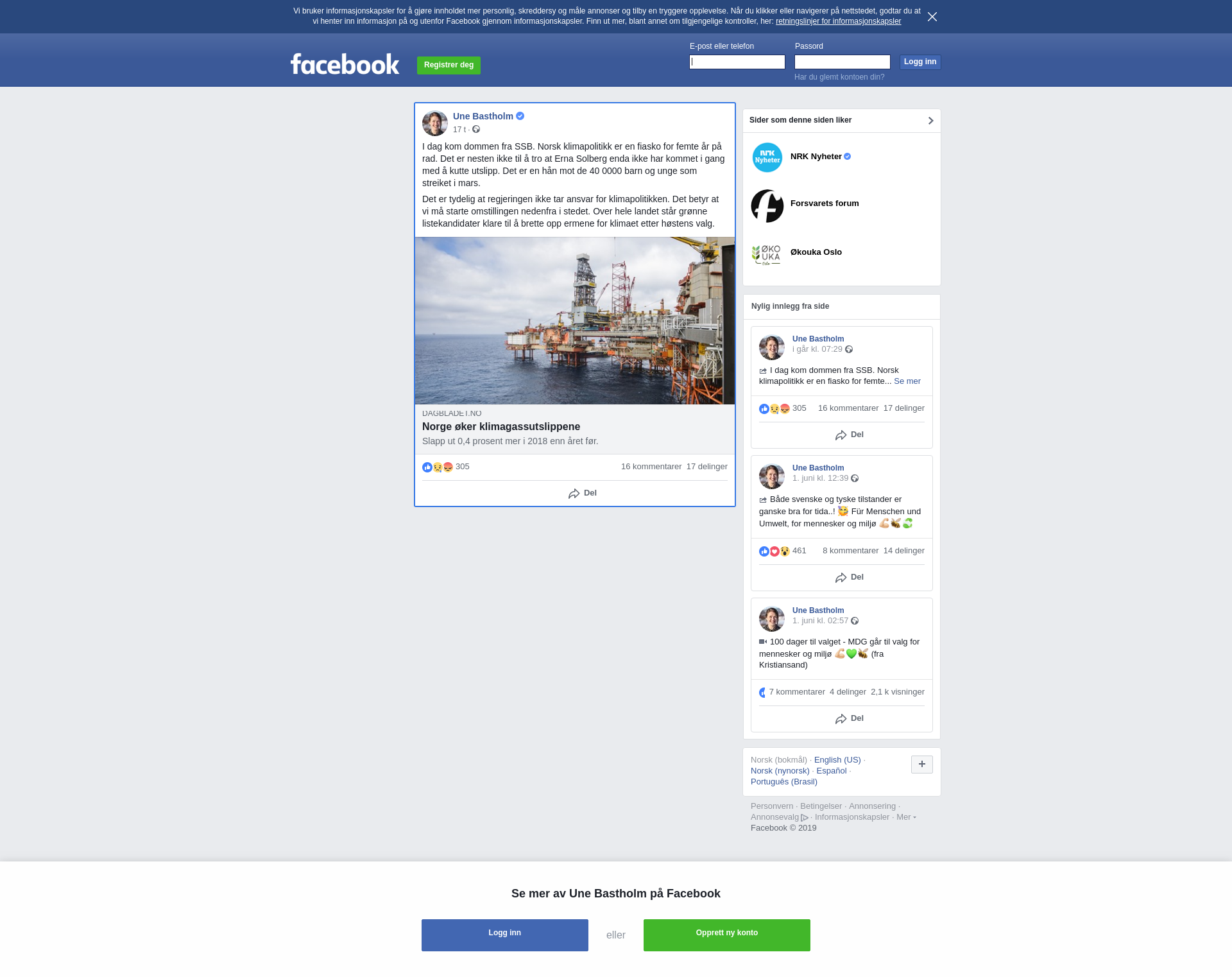Open the Økouka Oslo logo icon
The image size is (1232, 977).
click(766, 254)
